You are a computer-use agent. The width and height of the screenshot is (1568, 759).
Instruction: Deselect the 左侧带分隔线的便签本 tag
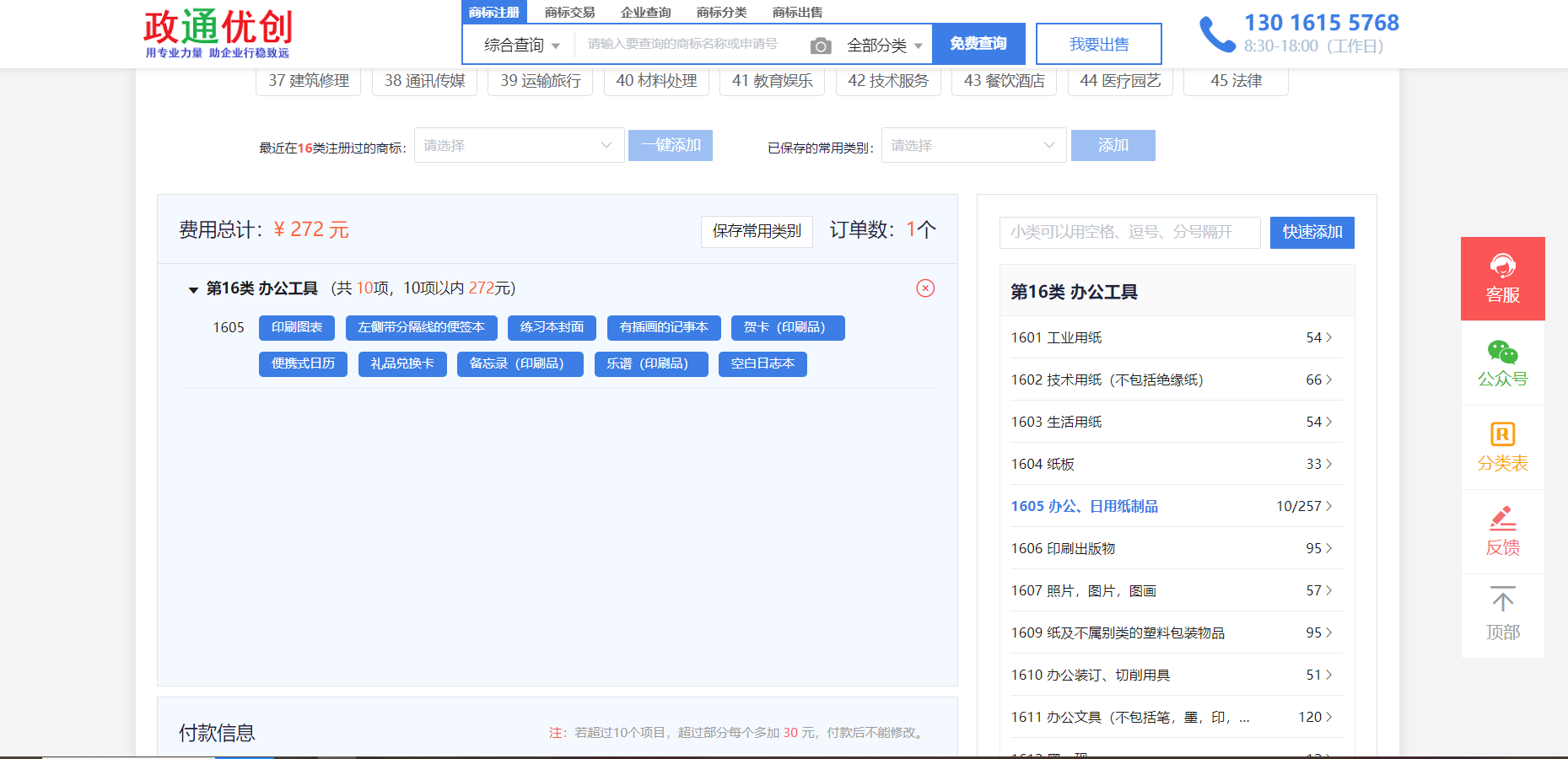pyautogui.click(x=422, y=327)
